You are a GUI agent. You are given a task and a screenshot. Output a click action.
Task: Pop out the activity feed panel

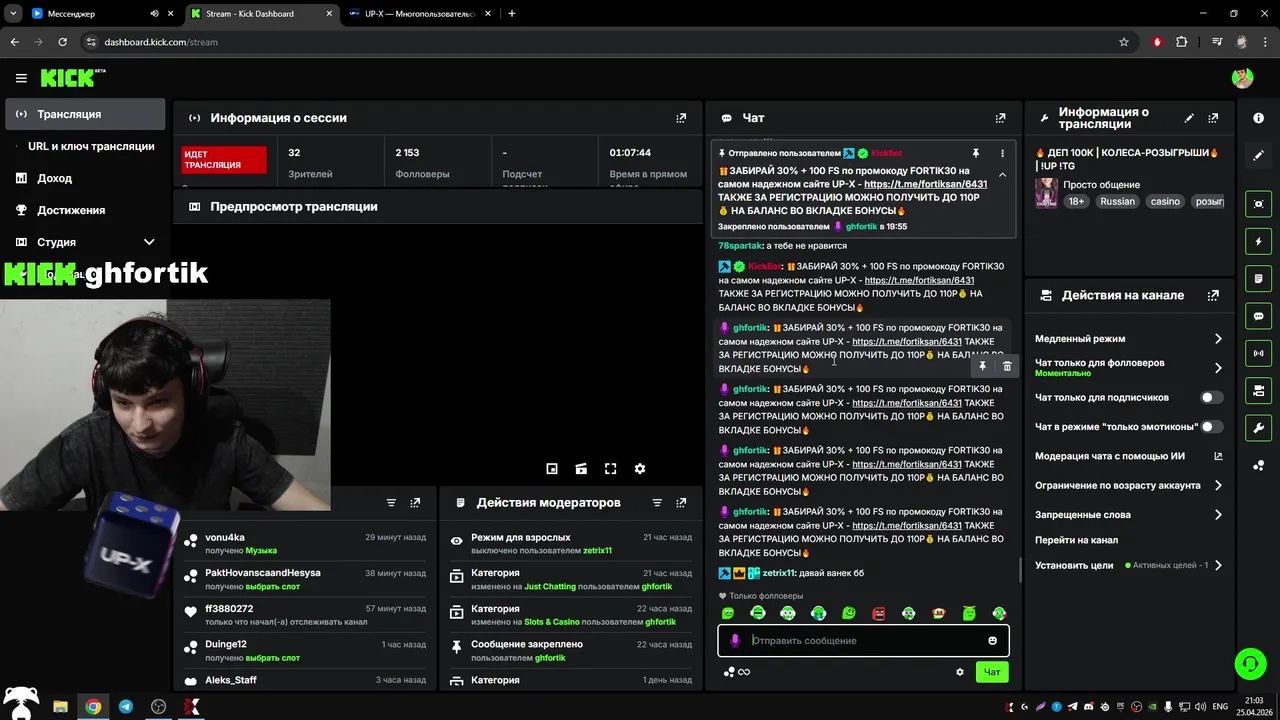pyautogui.click(x=415, y=503)
